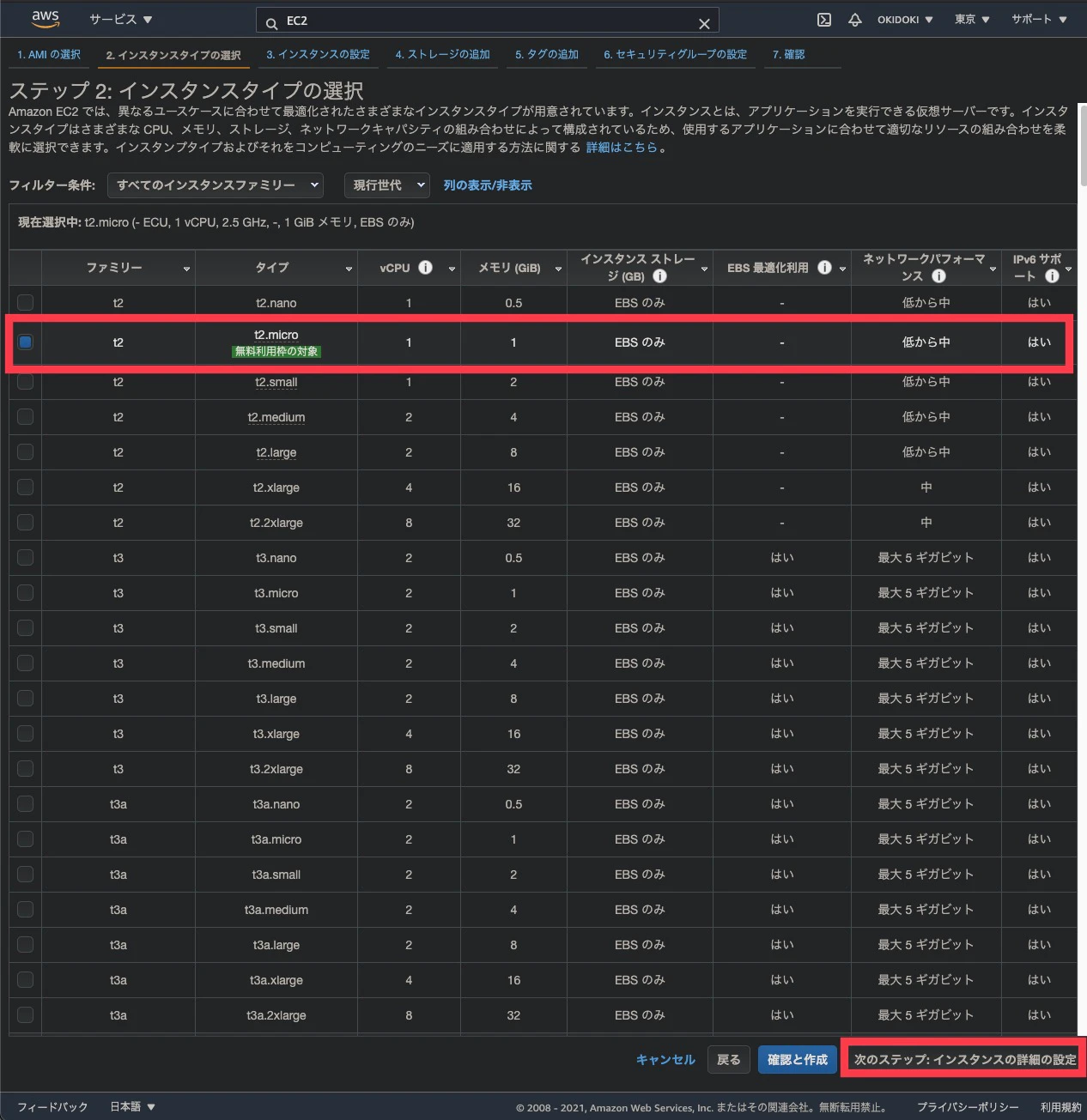Select the t3.nano instance checkbox
The height and width of the screenshot is (1120, 1087).
tap(26, 558)
